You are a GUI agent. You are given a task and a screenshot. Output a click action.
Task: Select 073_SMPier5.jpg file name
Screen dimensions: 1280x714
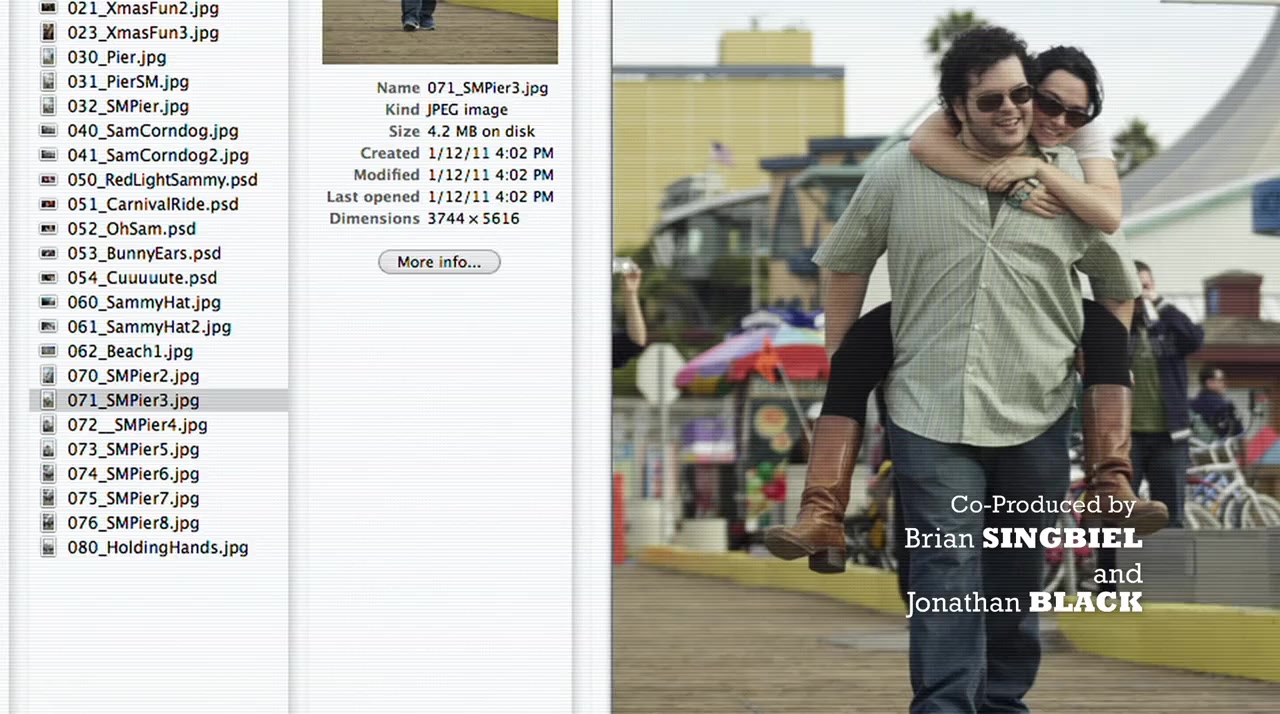click(133, 449)
